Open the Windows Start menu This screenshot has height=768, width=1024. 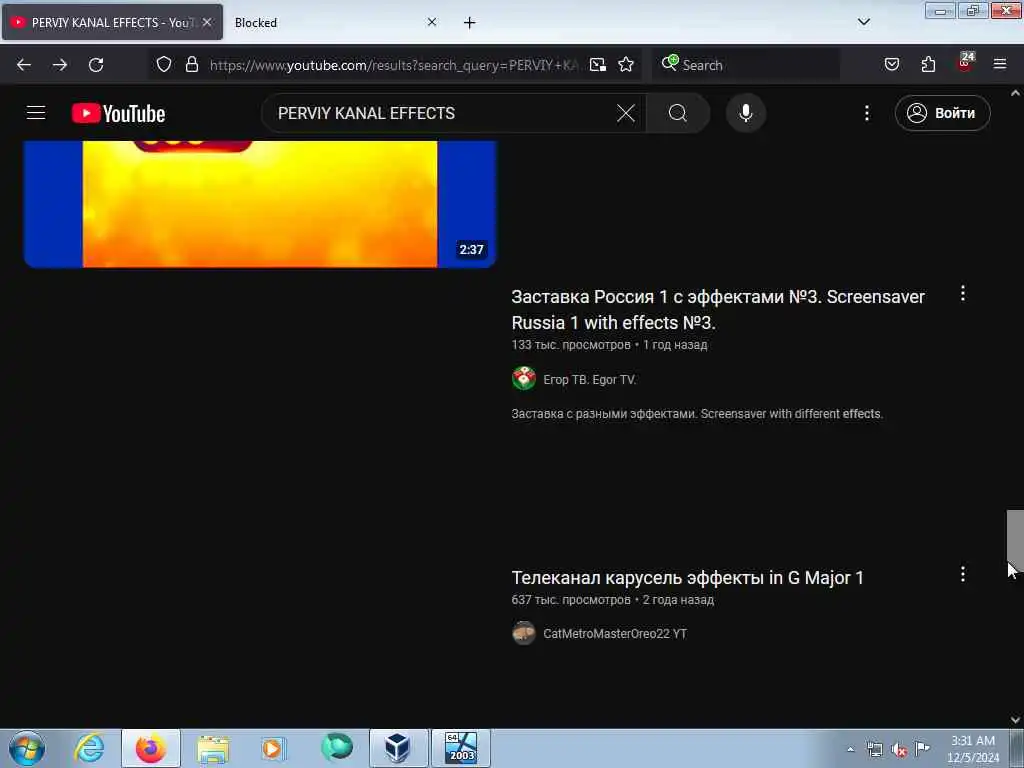(27, 748)
